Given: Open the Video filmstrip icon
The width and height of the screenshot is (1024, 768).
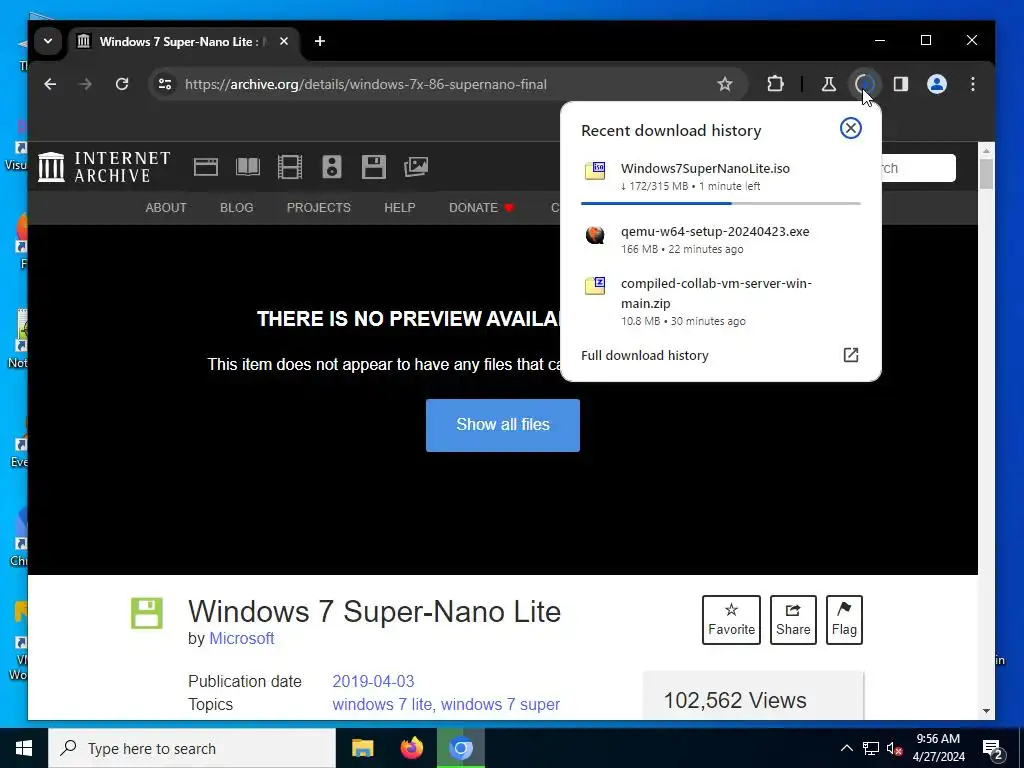Looking at the screenshot, I should [289, 167].
